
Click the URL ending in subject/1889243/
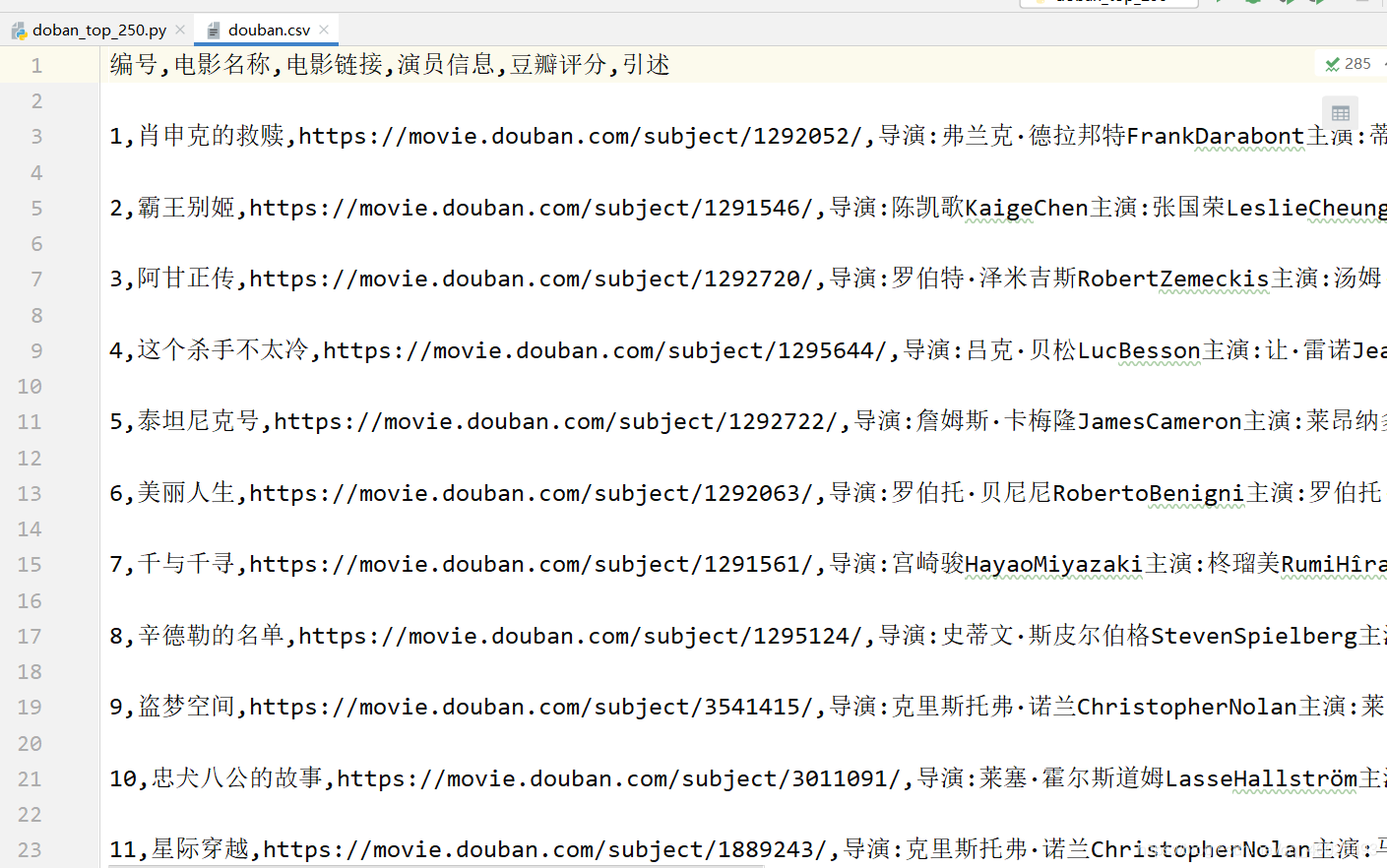coord(545,849)
